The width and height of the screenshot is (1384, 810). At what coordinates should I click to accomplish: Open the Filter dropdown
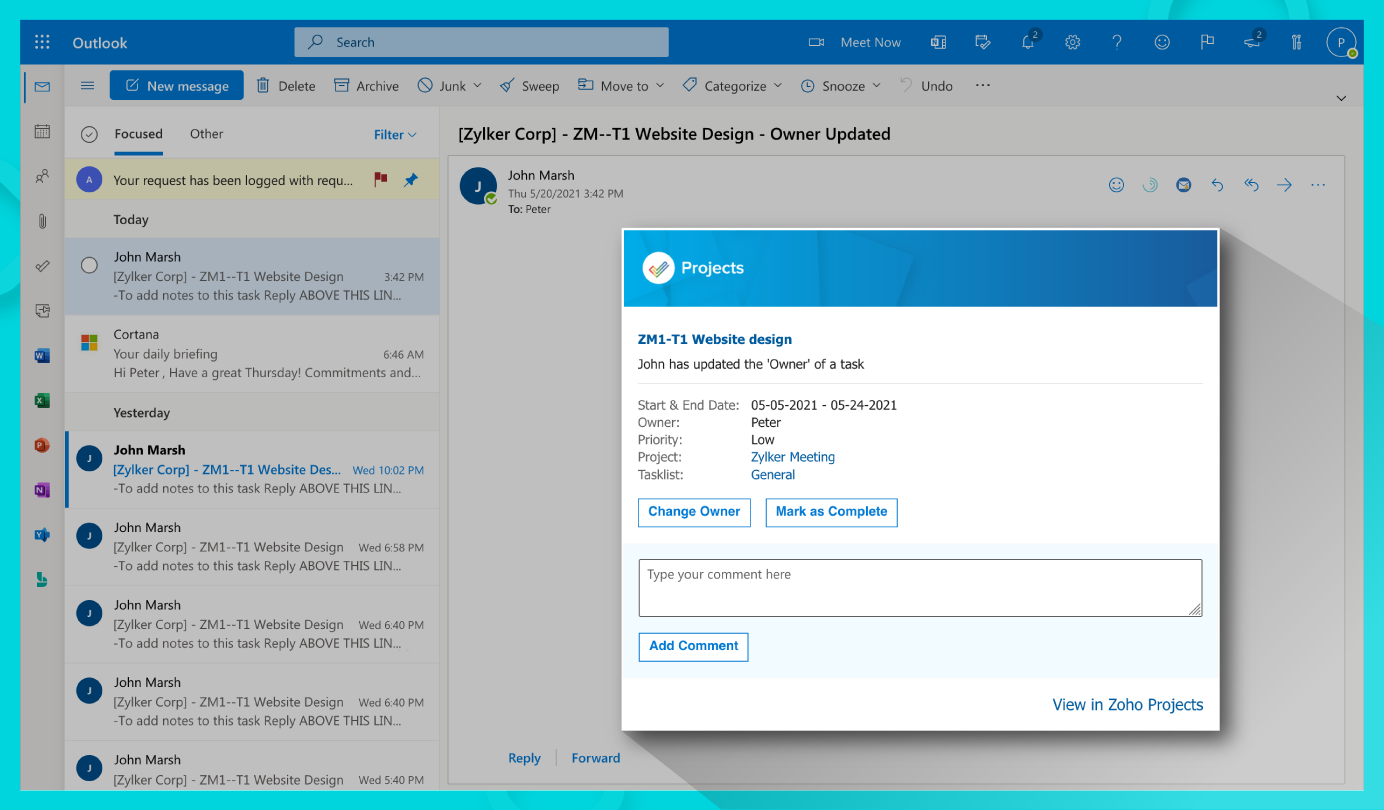coord(395,135)
